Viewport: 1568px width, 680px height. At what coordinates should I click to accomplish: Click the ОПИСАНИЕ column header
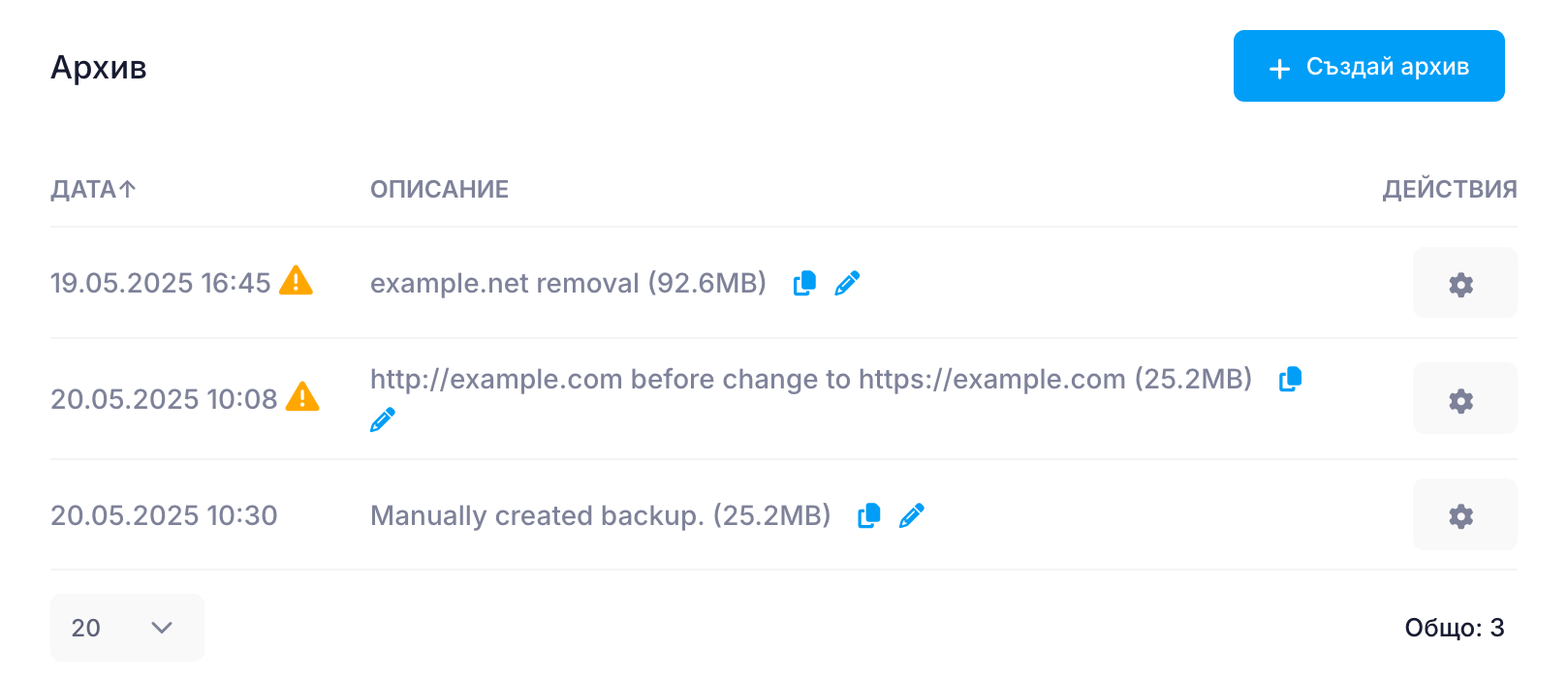[x=439, y=189]
